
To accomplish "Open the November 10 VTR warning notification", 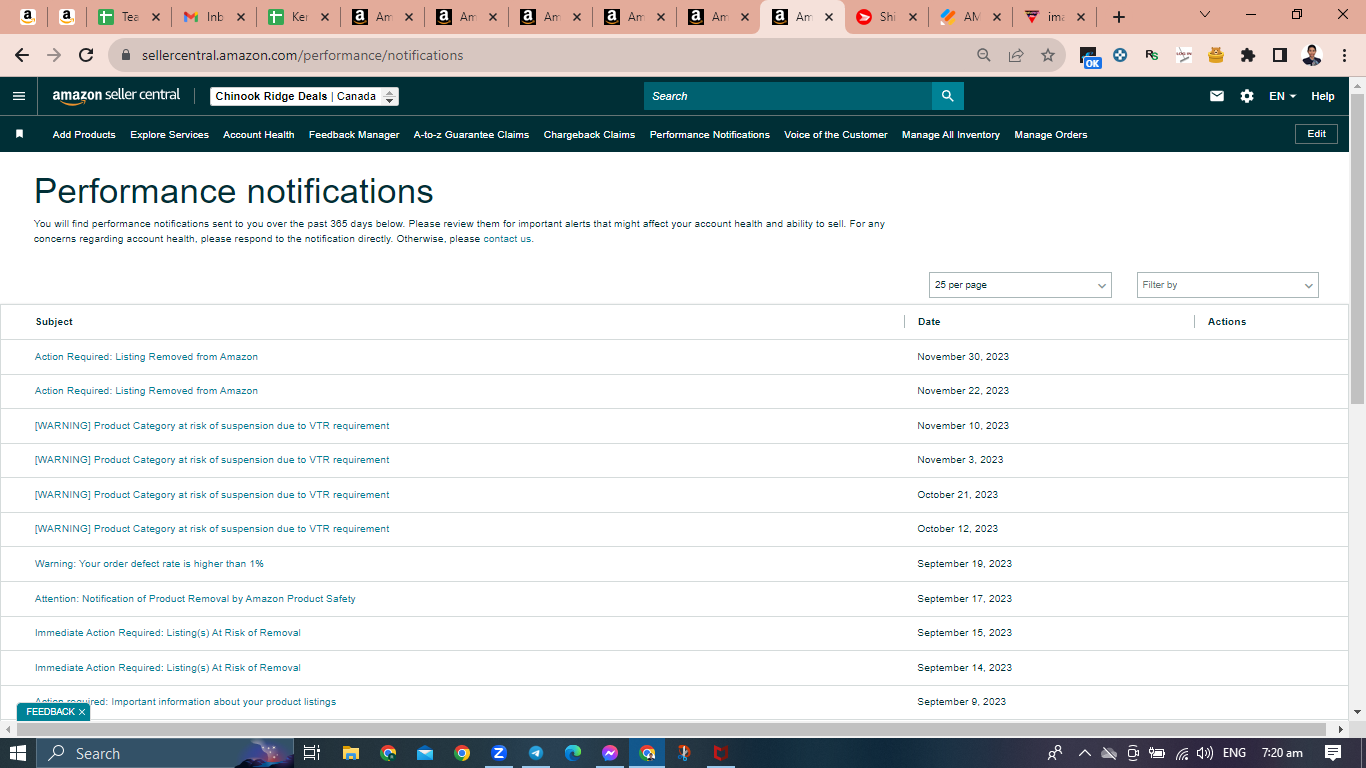I will point(212,426).
